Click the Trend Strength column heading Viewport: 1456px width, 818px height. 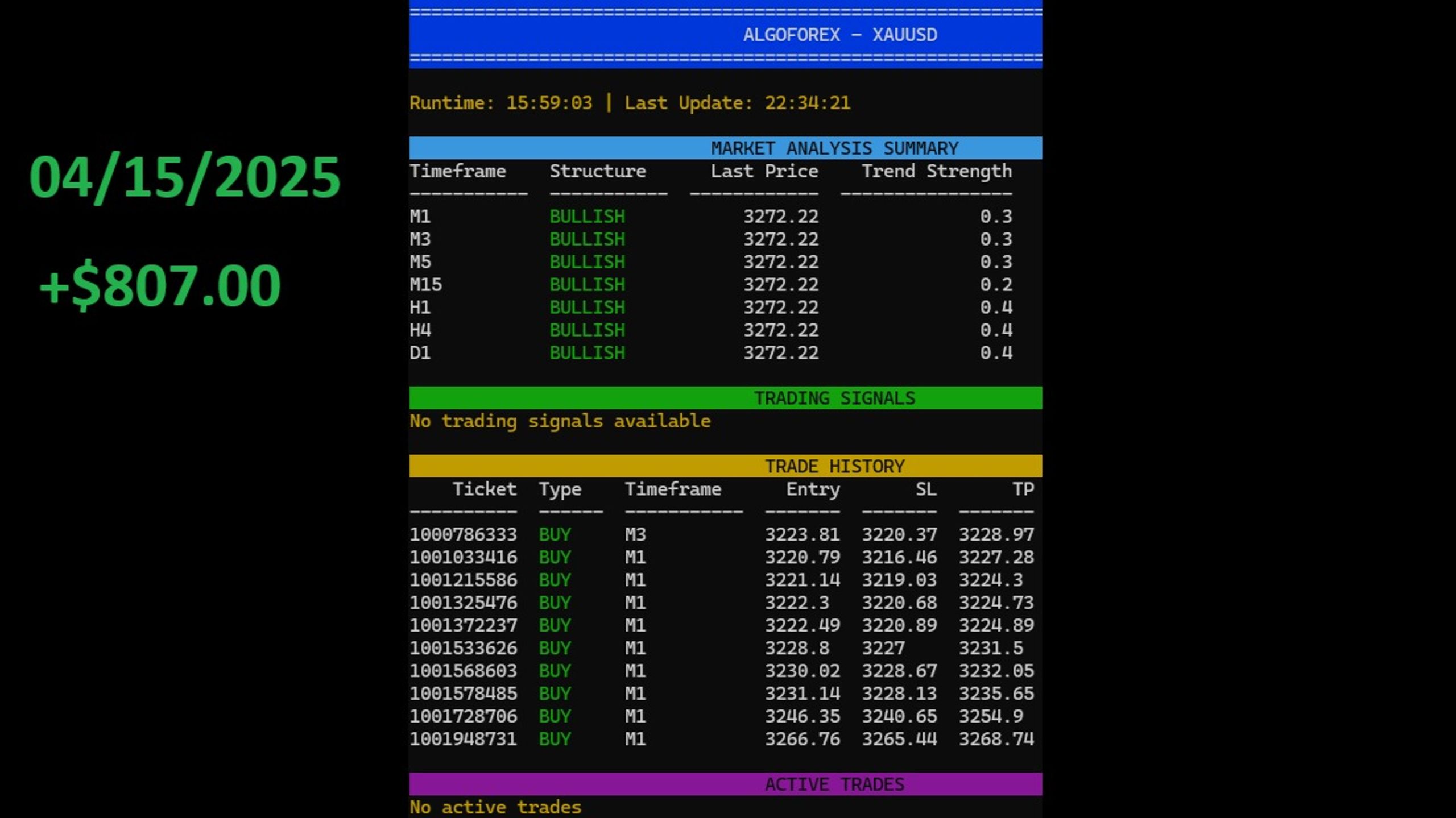point(937,171)
